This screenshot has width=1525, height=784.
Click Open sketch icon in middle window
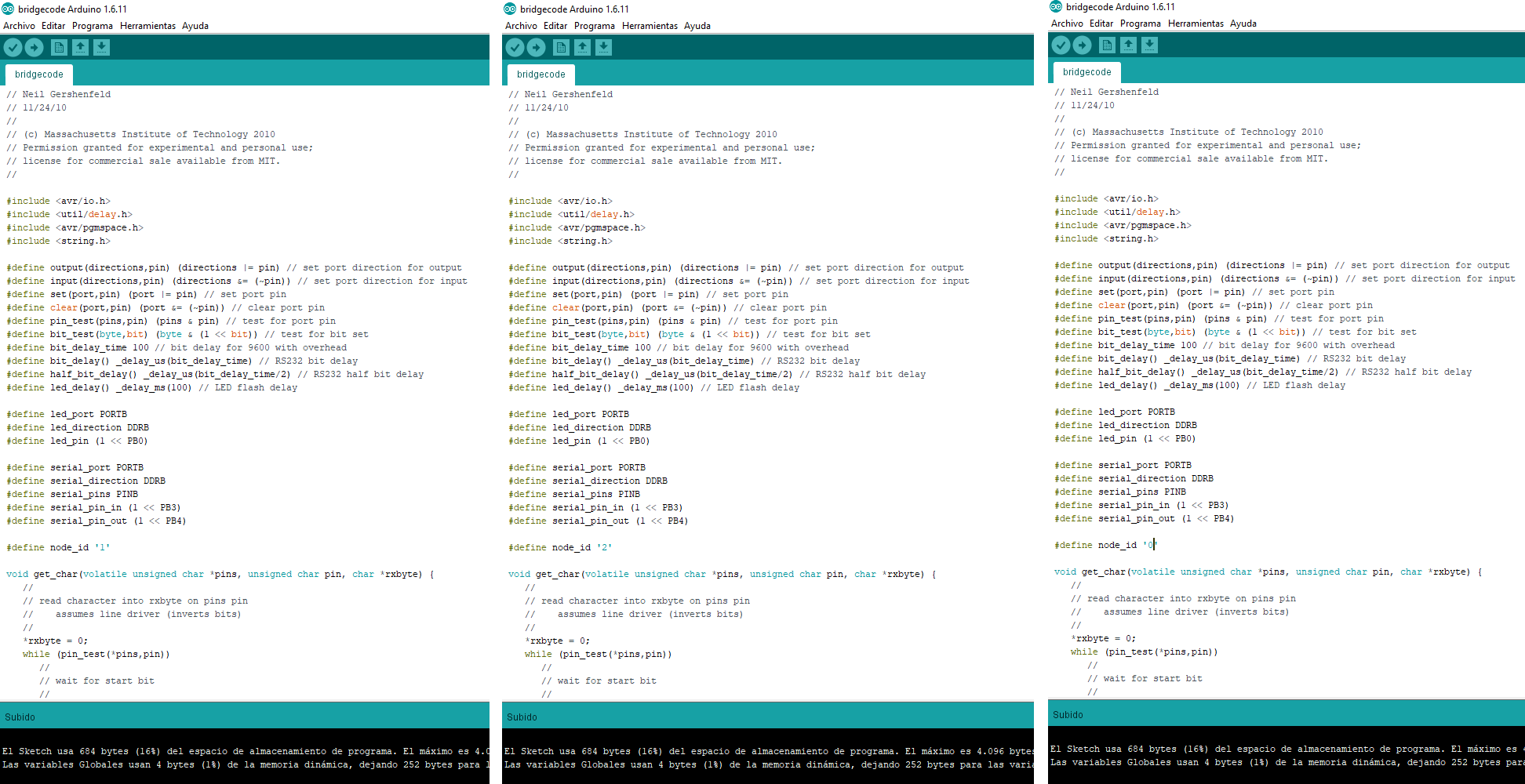582,47
